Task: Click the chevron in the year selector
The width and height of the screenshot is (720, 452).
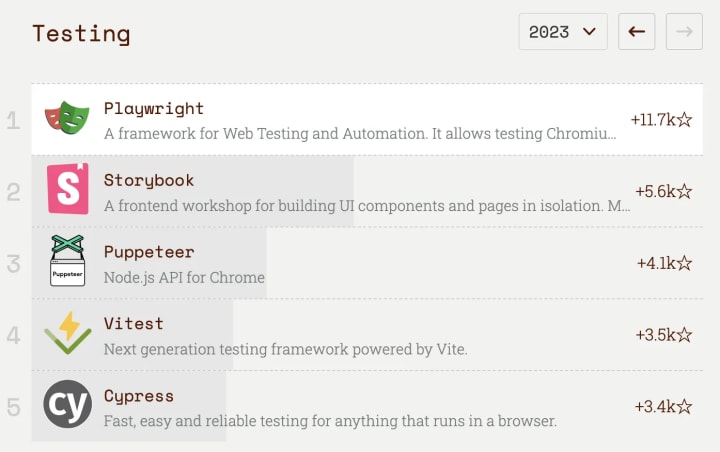Action: tap(589, 32)
